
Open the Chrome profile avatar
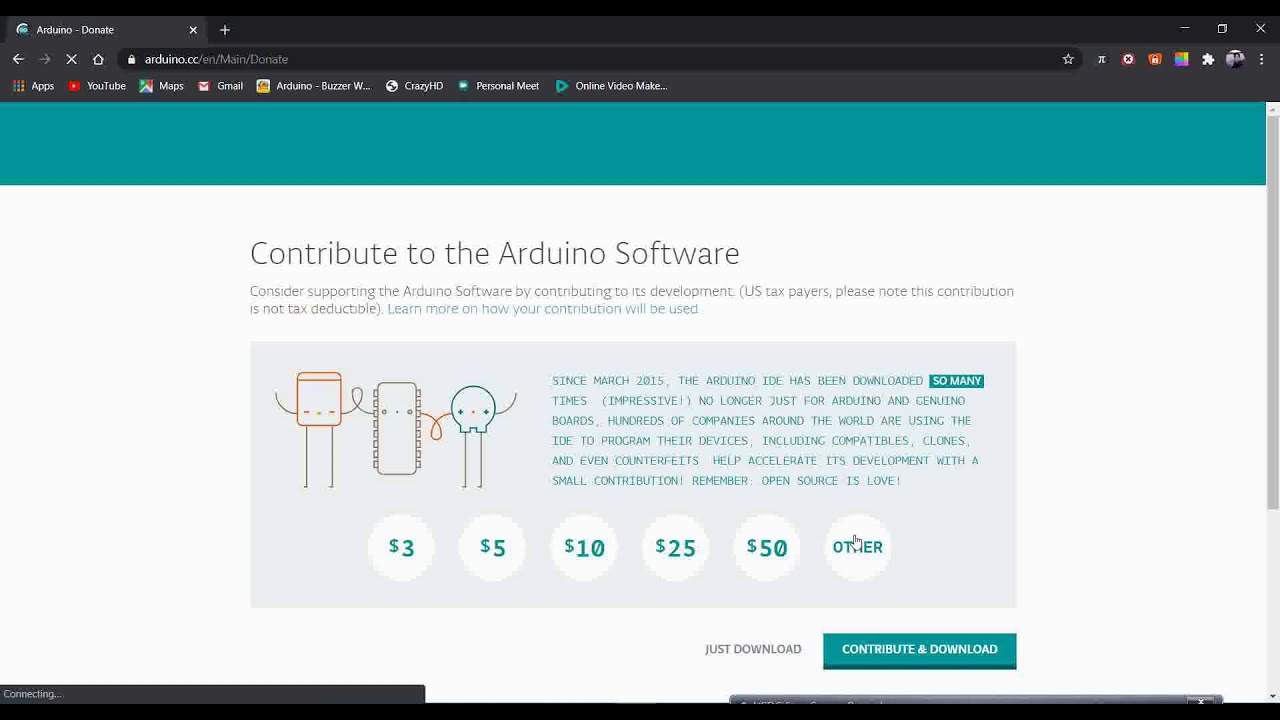point(1235,59)
